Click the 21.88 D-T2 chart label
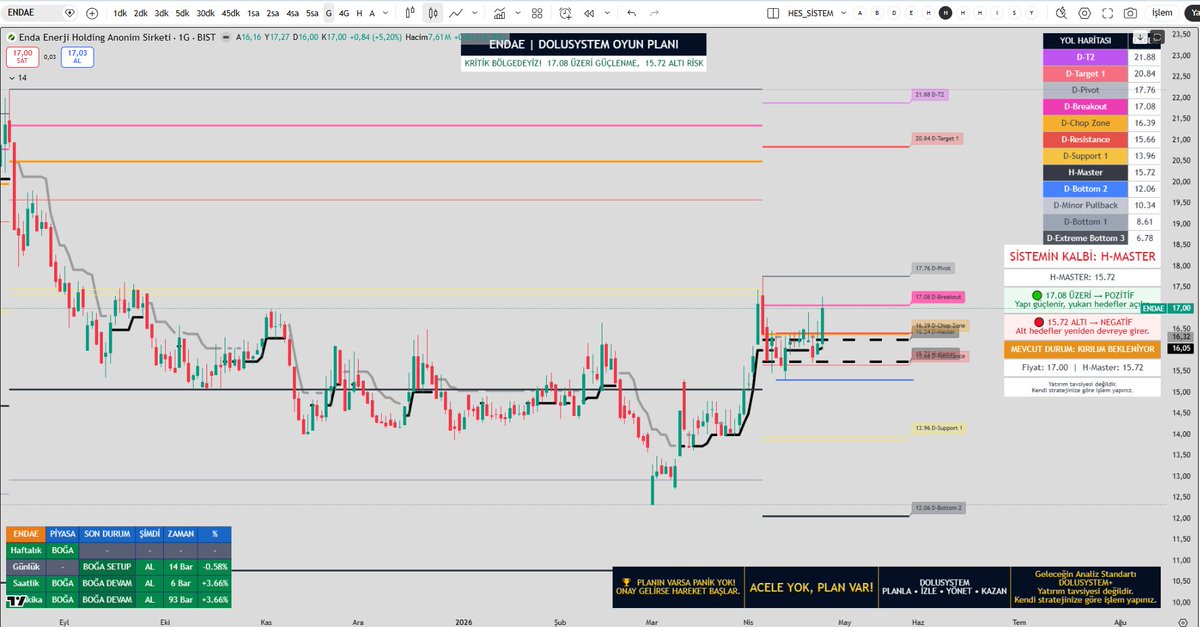1200x627 pixels. tap(932, 95)
